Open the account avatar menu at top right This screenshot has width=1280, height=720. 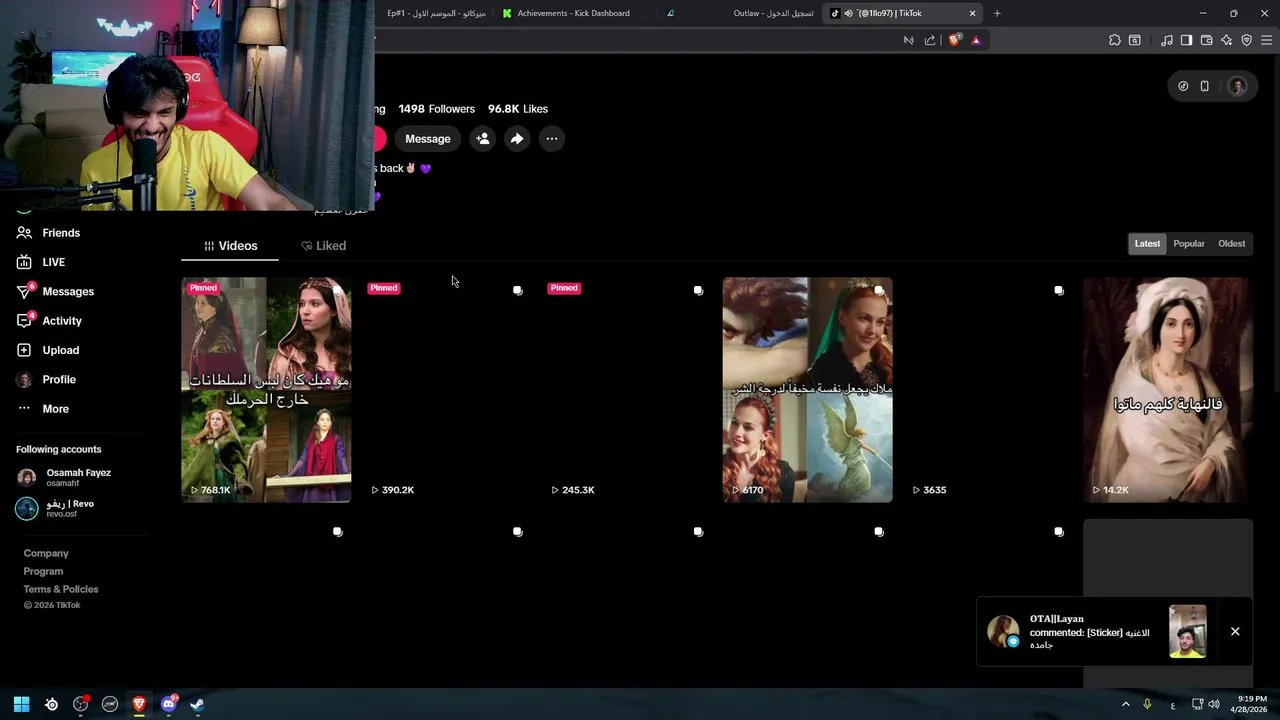click(1238, 86)
